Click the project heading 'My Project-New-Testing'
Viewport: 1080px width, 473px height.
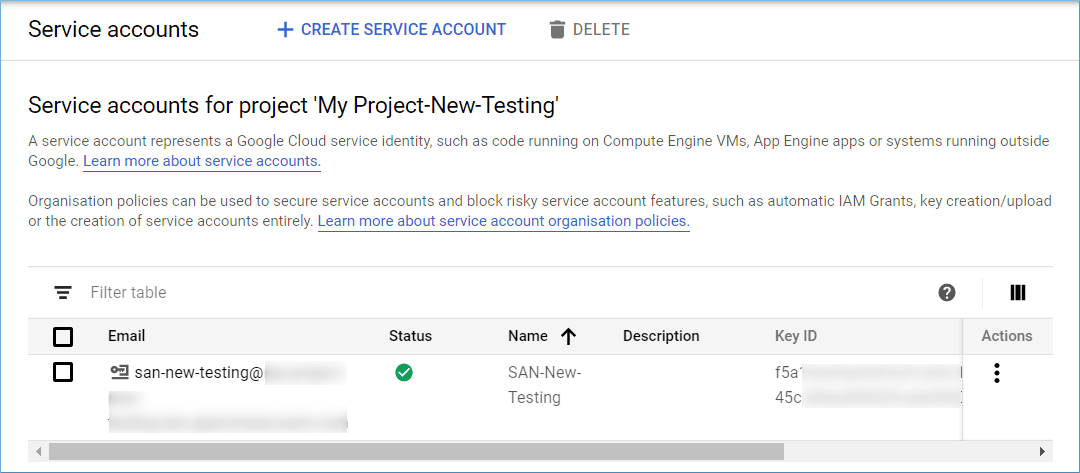tap(293, 106)
